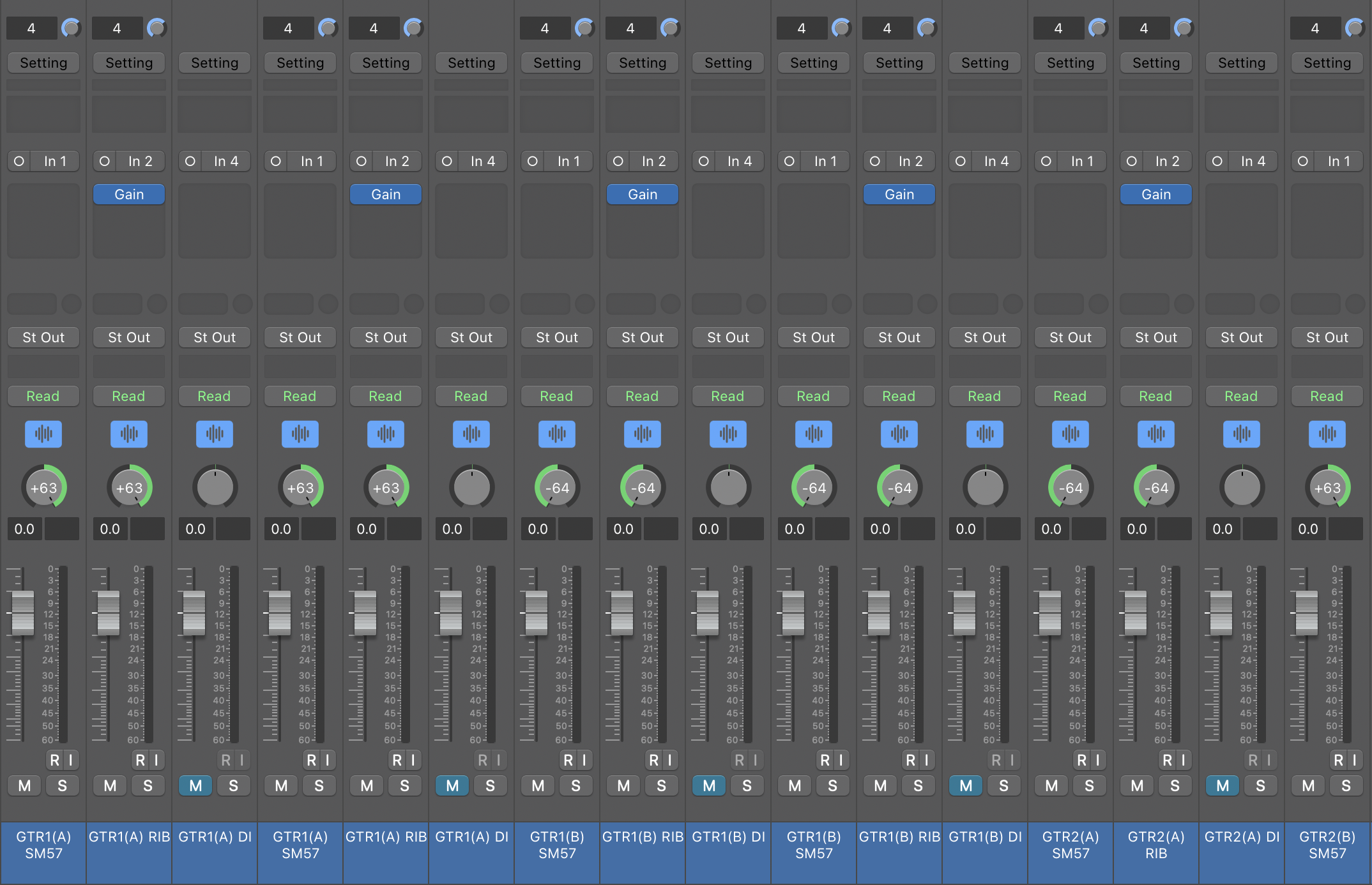1372x885 pixels.
Task: Click the mono format circle beside In 2 on GTR2(A) RIB
Action: point(1132,162)
